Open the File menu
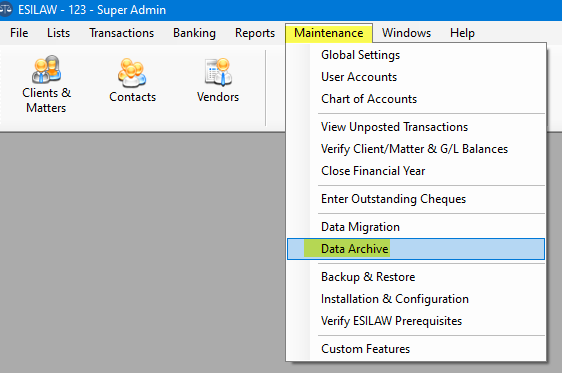The height and width of the screenshot is (373, 562). click(x=19, y=33)
